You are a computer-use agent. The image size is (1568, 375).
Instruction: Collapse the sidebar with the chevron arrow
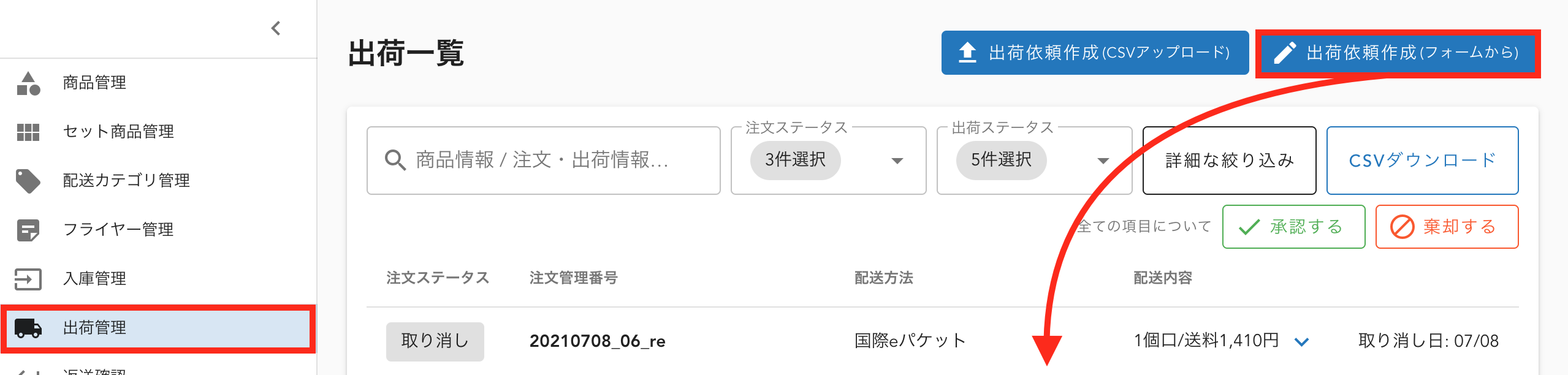coord(276,28)
